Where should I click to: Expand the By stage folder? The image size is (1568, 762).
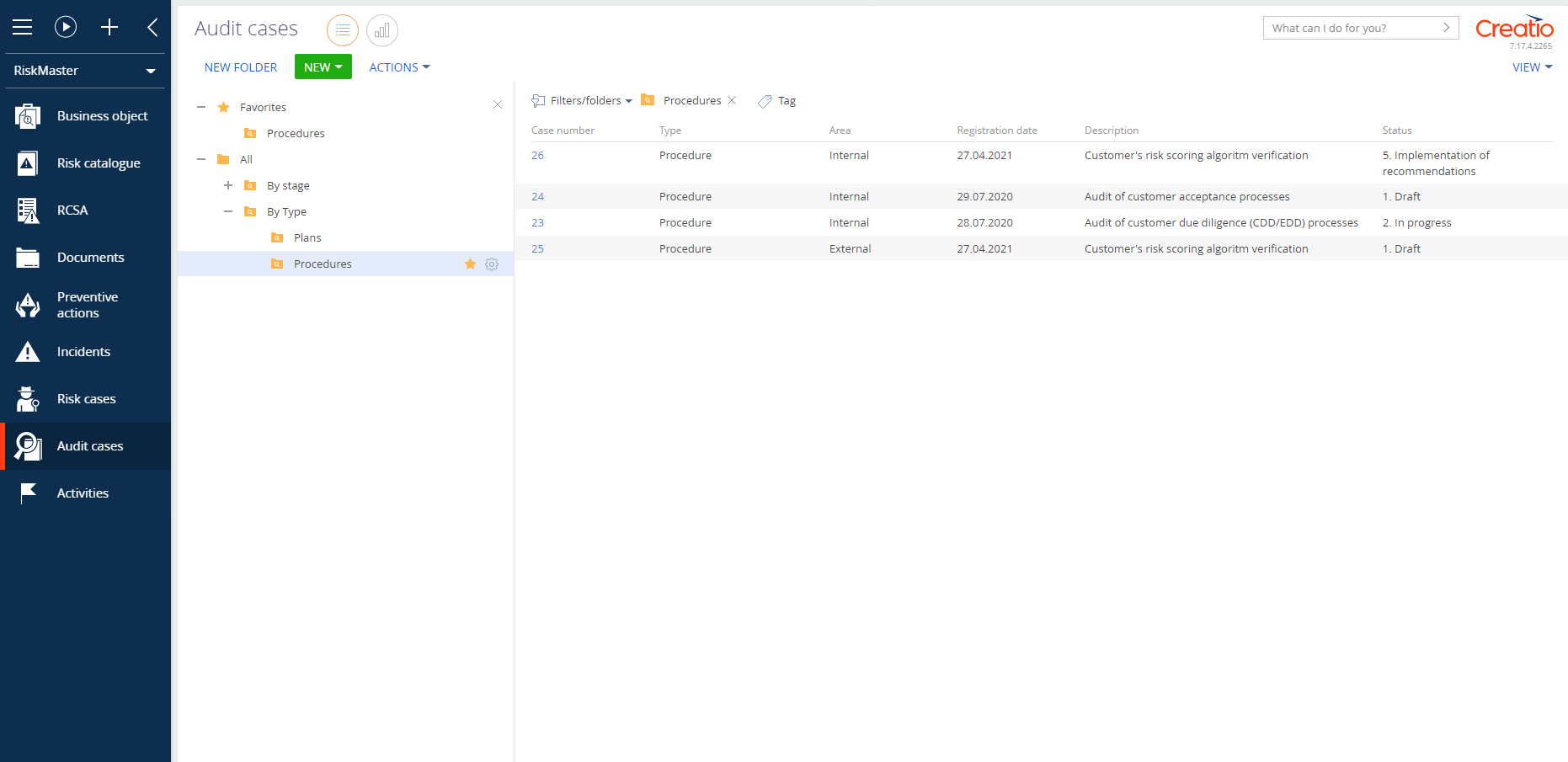coord(228,185)
